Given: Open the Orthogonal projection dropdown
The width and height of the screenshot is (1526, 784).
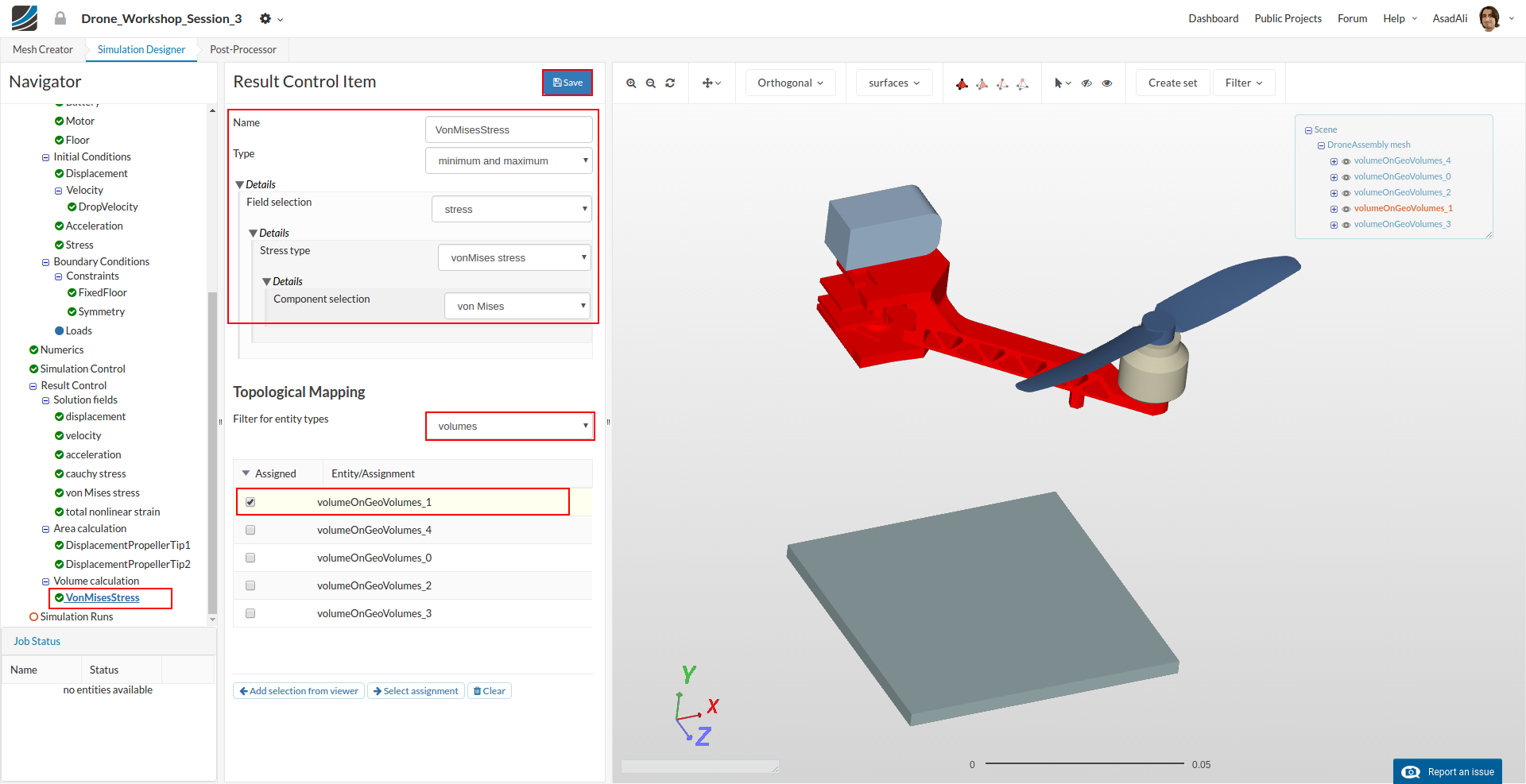Looking at the screenshot, I should point(790,83).
